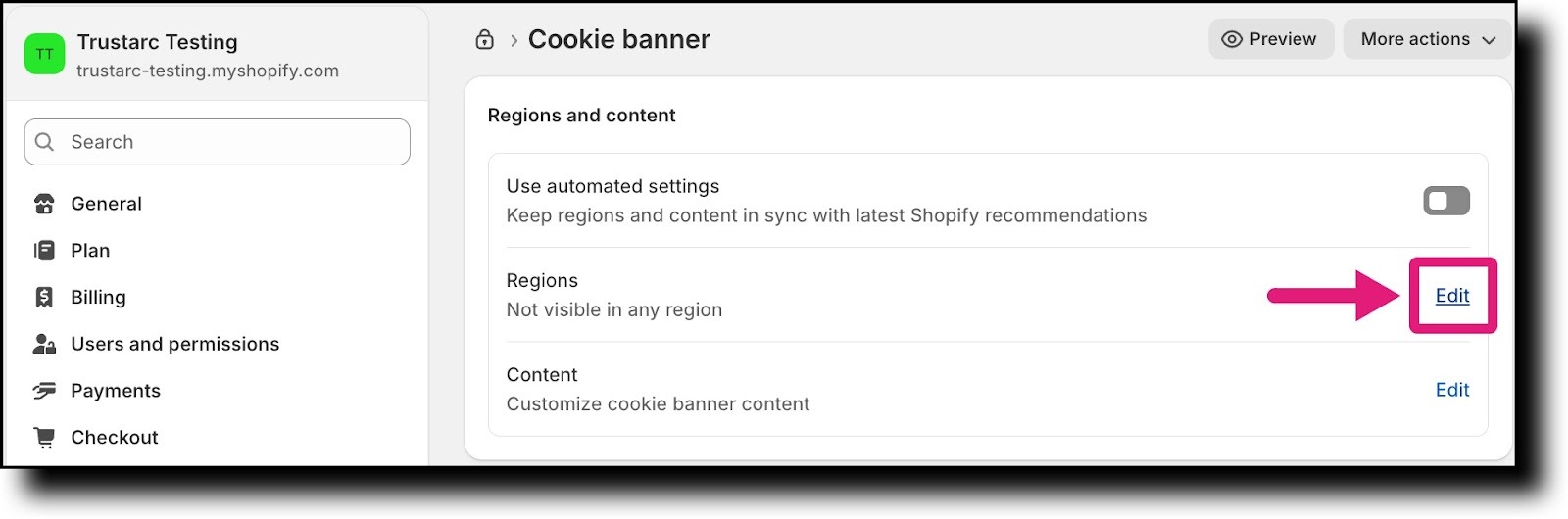Screen dimensions: 1568x519
Task: Click the Payments hand icon
Action: (44, 391)
